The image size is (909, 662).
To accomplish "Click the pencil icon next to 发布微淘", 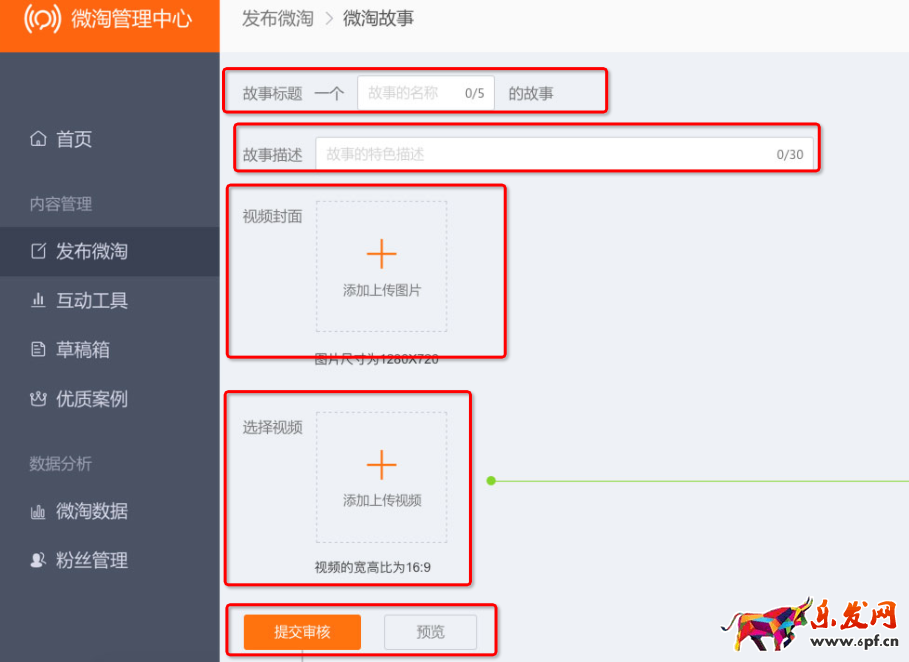I will [37, 252].
